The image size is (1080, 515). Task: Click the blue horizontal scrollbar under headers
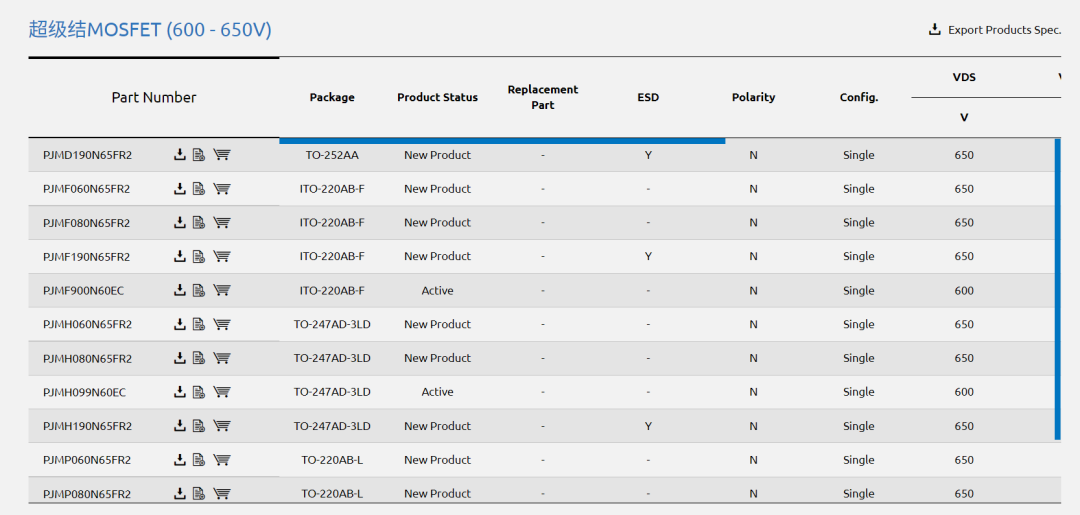click(502, 141)
